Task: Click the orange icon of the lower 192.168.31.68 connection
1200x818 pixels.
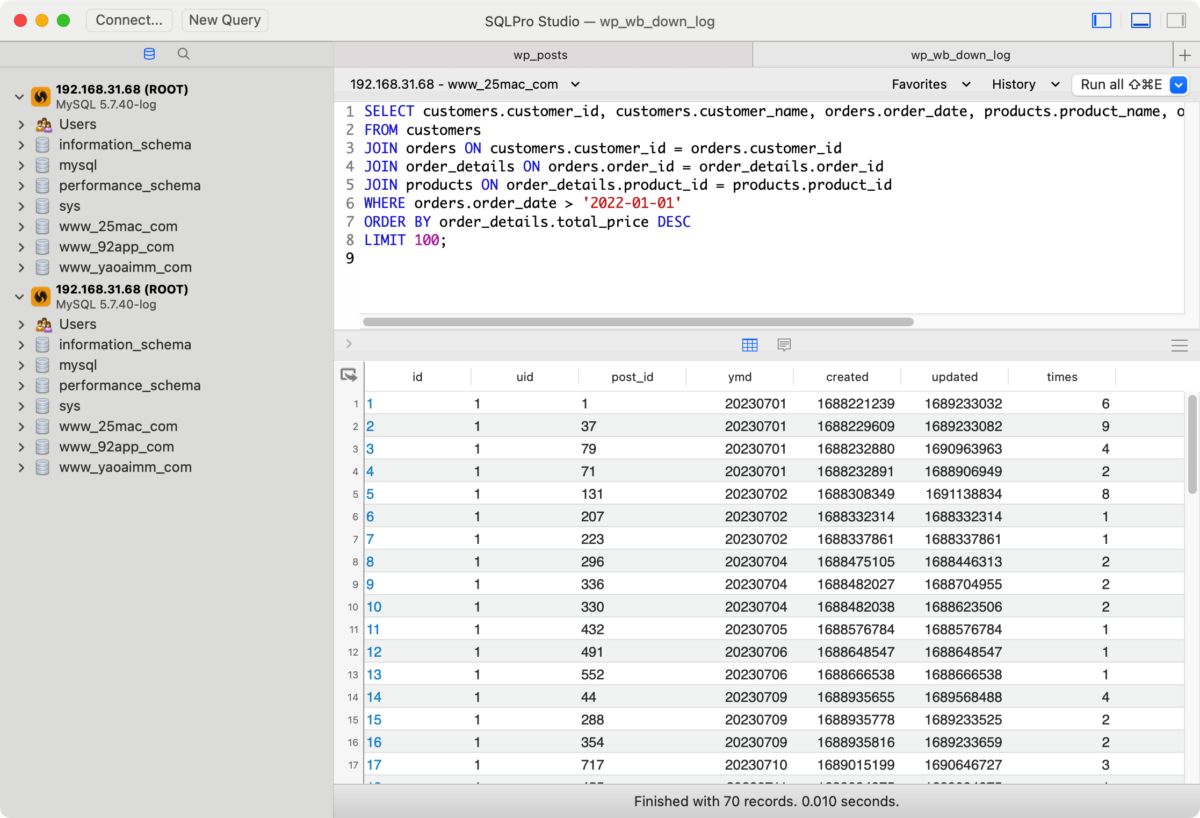Action: coord(41,296)
